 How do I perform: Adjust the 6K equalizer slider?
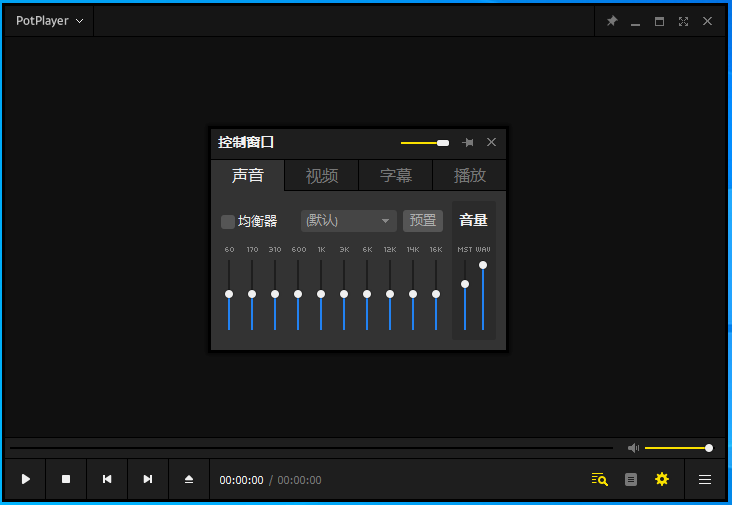click(367, 295)
